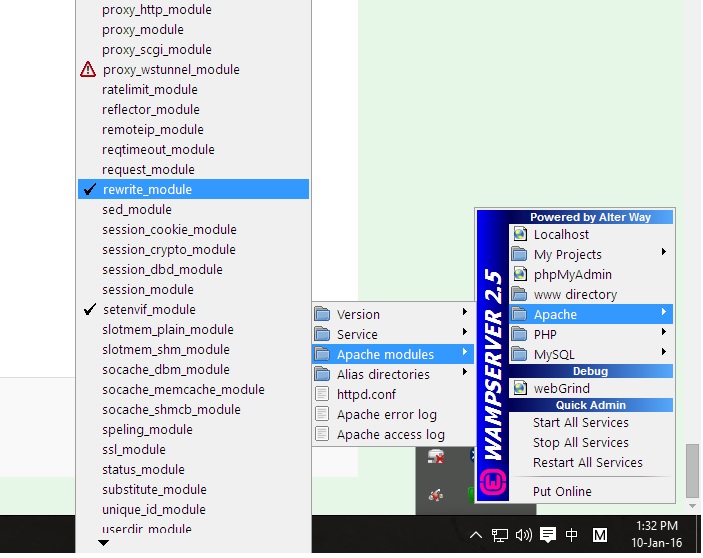This screenshot has height=558, width=703.
Task: Expand the Alias directories submenu arrow
Action: coord(465,372)
